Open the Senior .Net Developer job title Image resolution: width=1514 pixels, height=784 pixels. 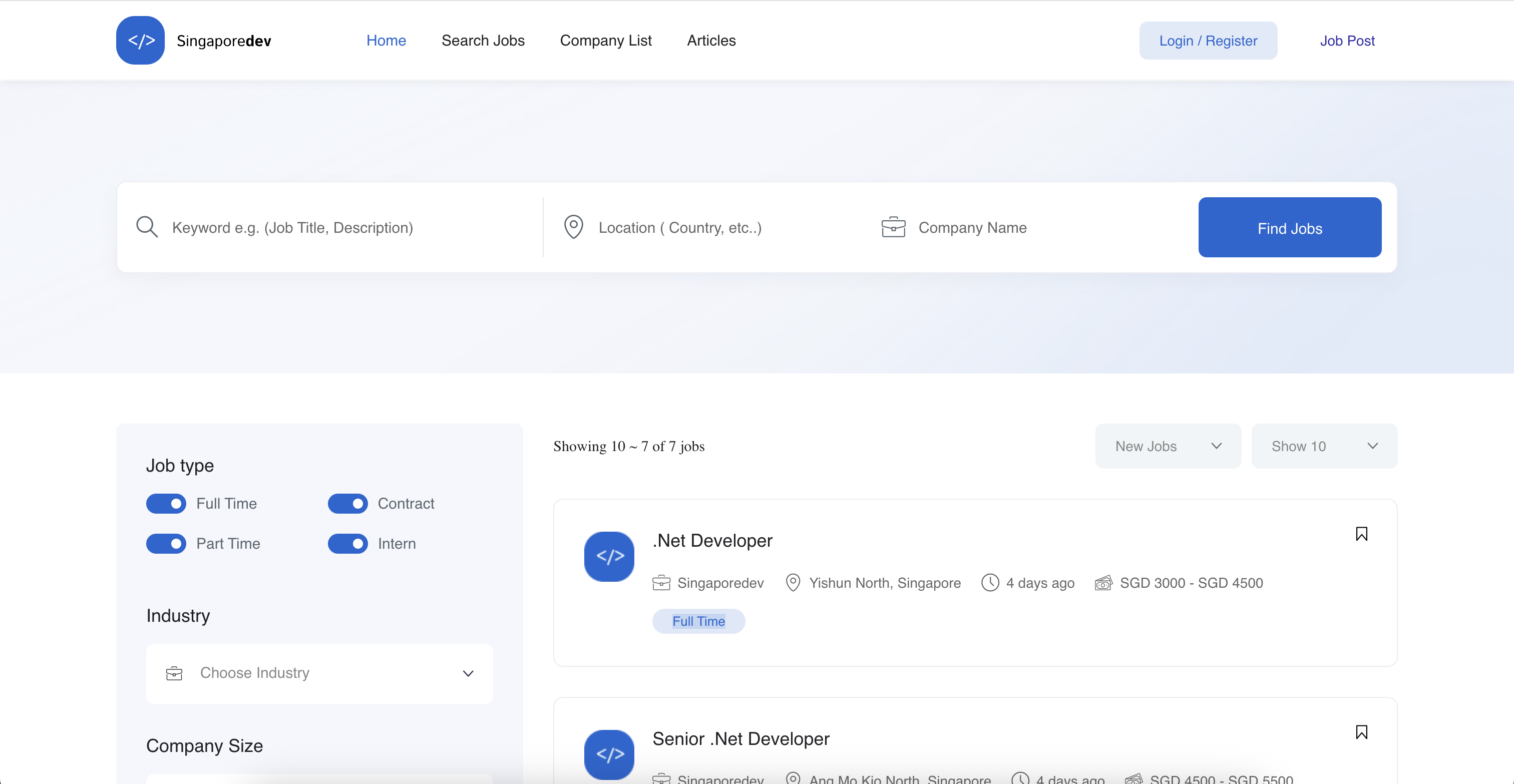click(x=740, y=738)
